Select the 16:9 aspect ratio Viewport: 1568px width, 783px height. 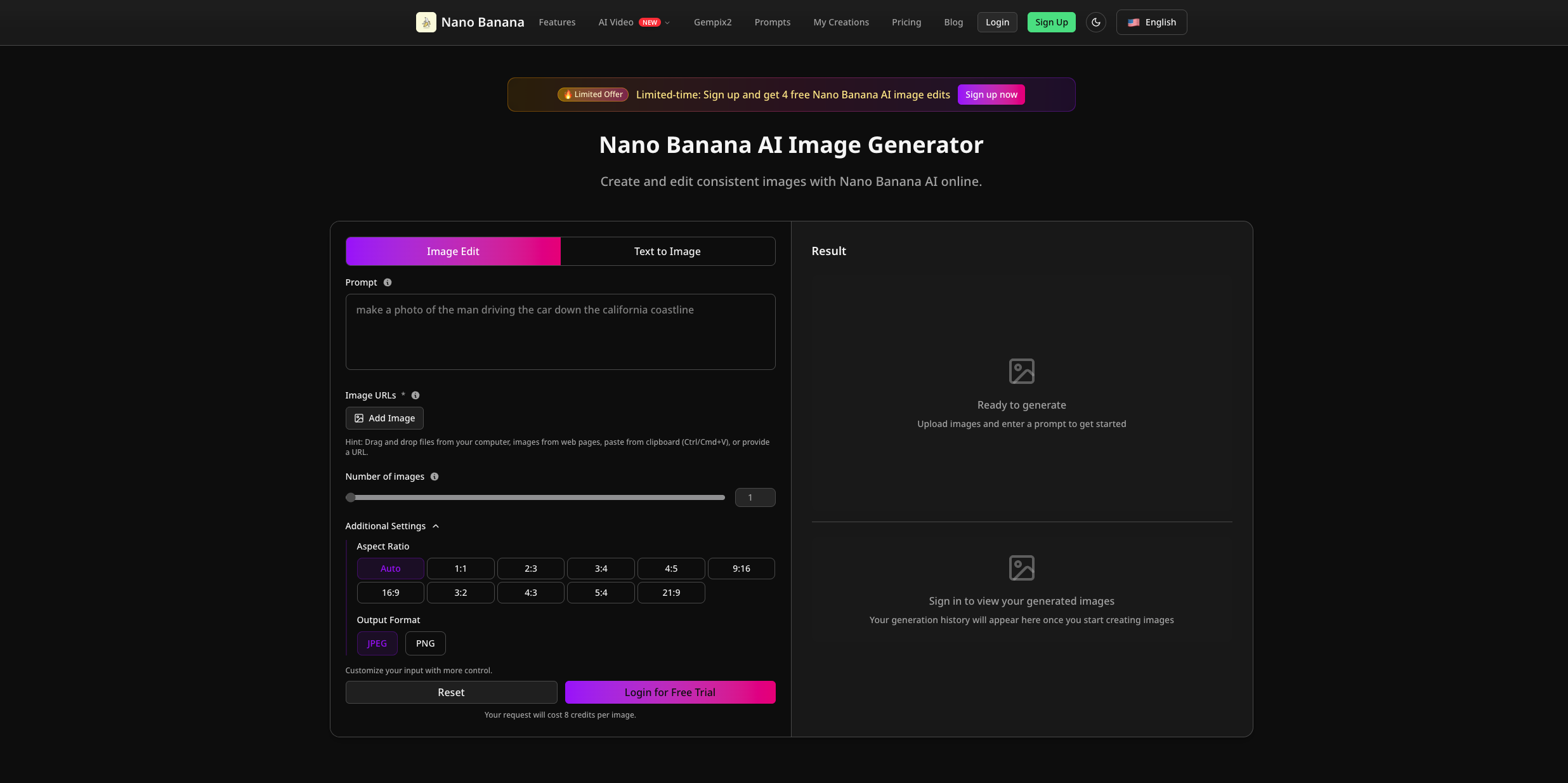point(390,592)
